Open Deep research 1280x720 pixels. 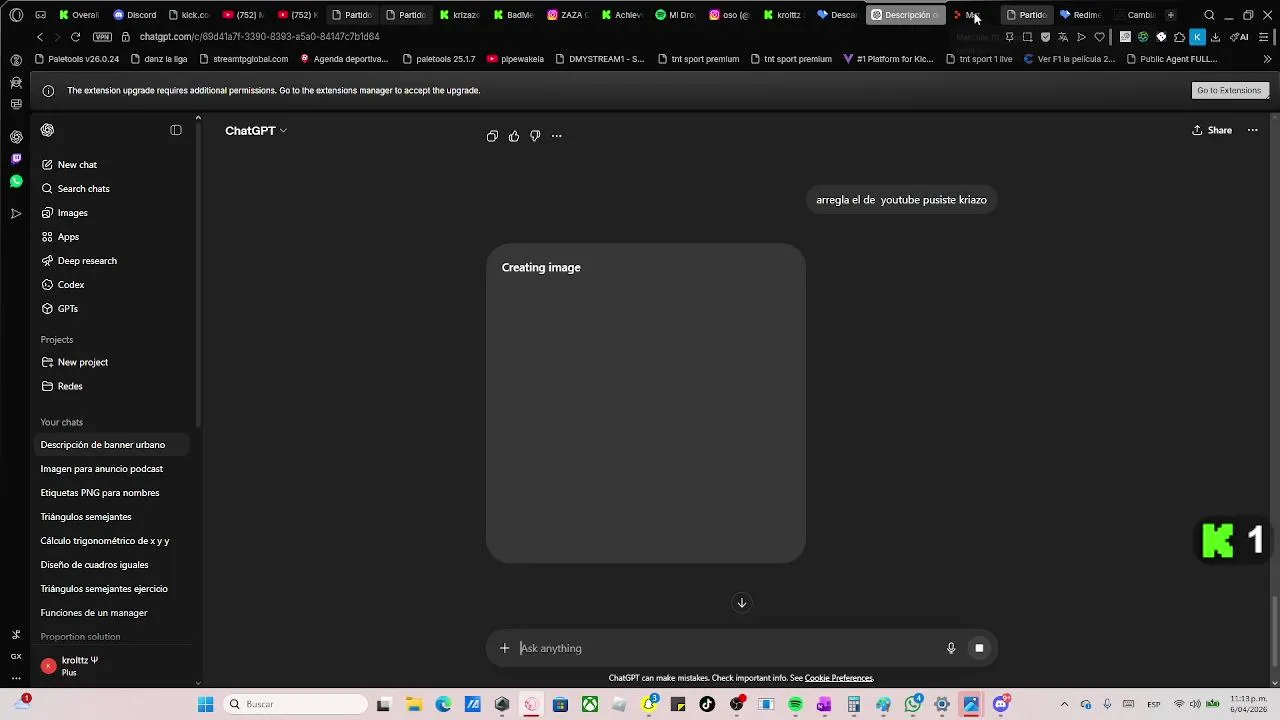pos(112,261)
